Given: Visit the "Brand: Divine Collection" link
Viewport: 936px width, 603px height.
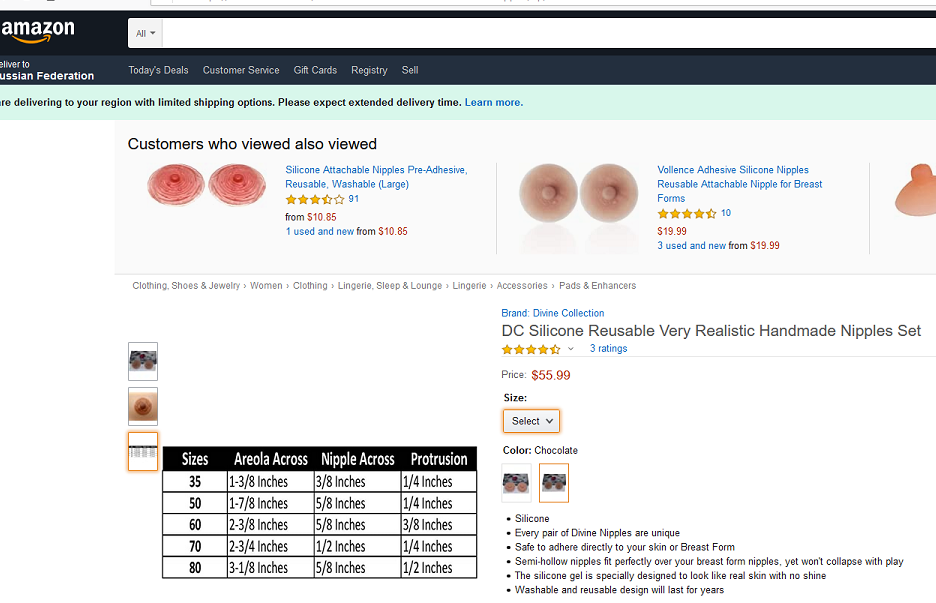Looking at the screenshot, I should click(x=553, y=313).
